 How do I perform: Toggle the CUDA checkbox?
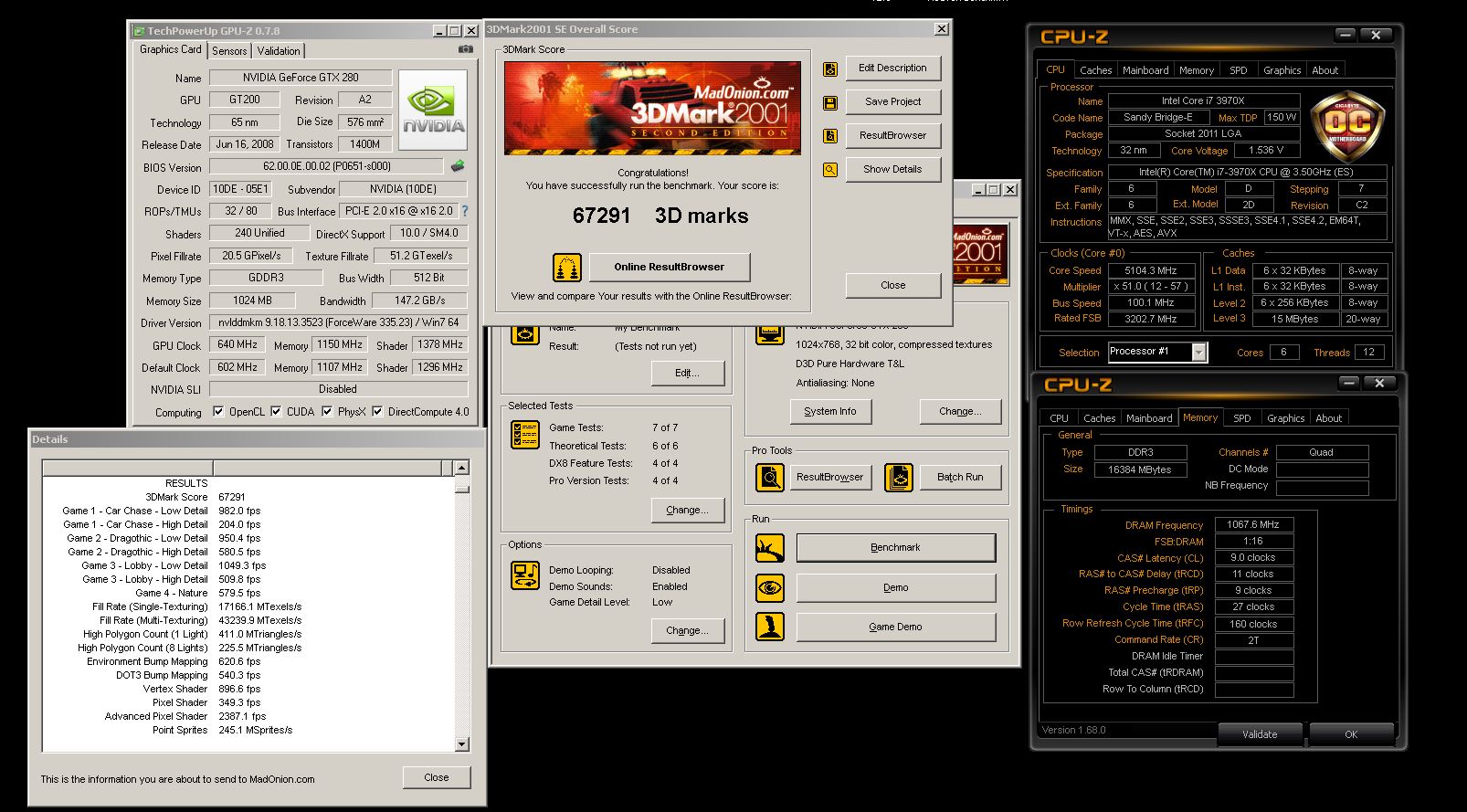[277, 411]
